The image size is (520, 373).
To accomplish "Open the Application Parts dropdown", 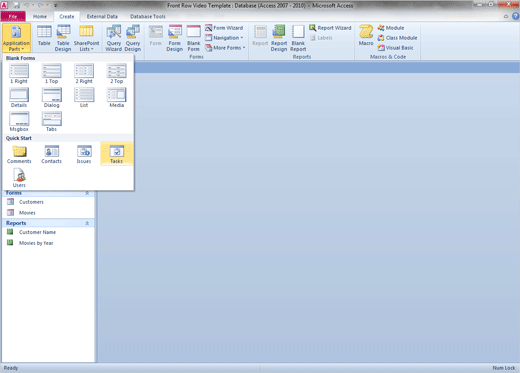I will click(x=16, y=38).
